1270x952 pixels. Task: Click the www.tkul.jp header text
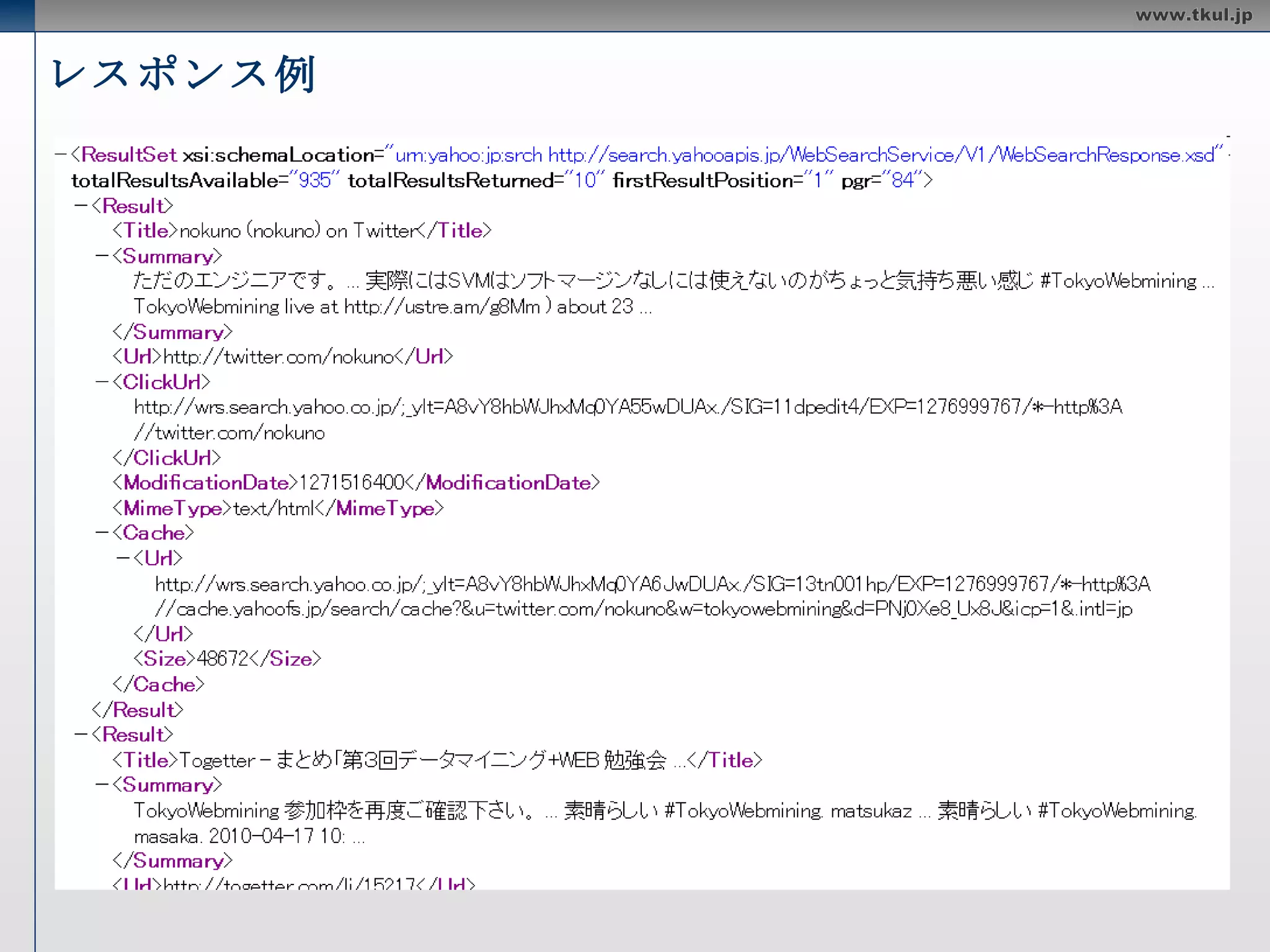1194,15
